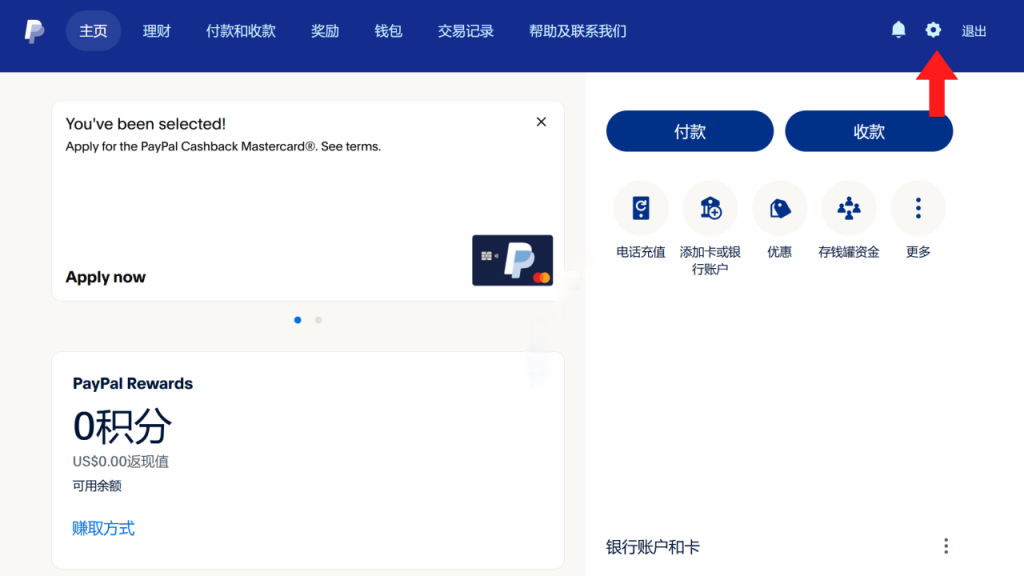Open 帮助及联系我们 help page
Screen dimensions: 1024x576
(577, 31)
